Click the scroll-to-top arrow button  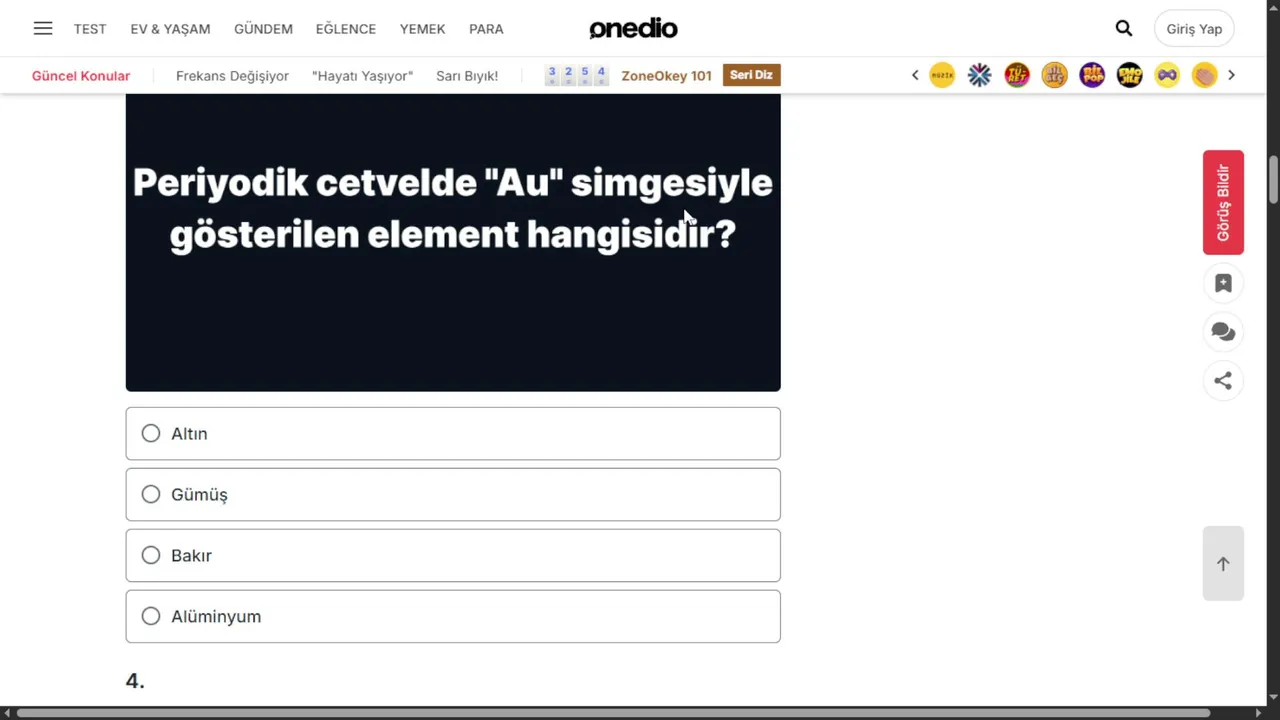coord(1223,564)
